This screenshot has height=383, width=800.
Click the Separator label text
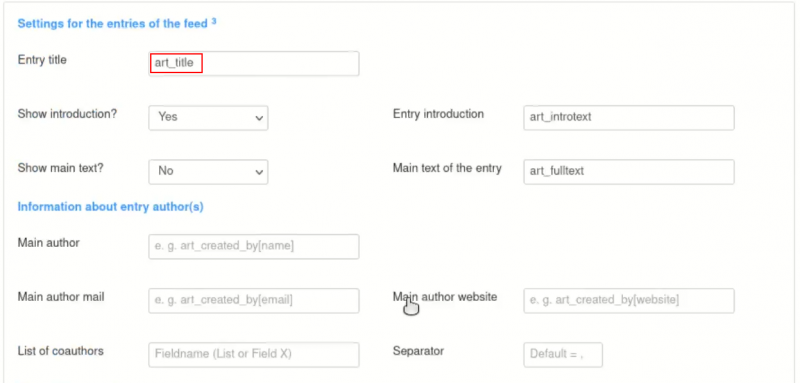coord(418,351)
